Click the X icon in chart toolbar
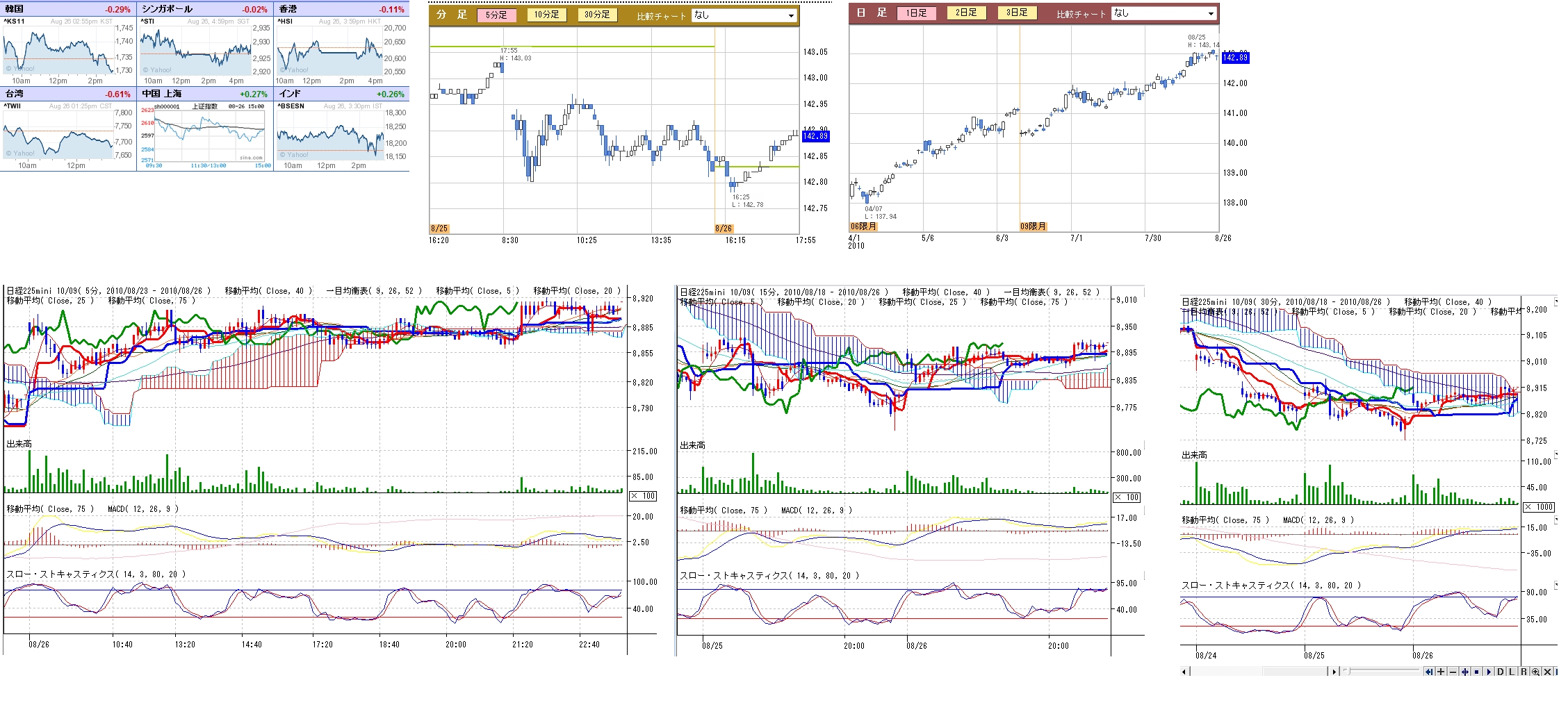 tap(1547, 672)
